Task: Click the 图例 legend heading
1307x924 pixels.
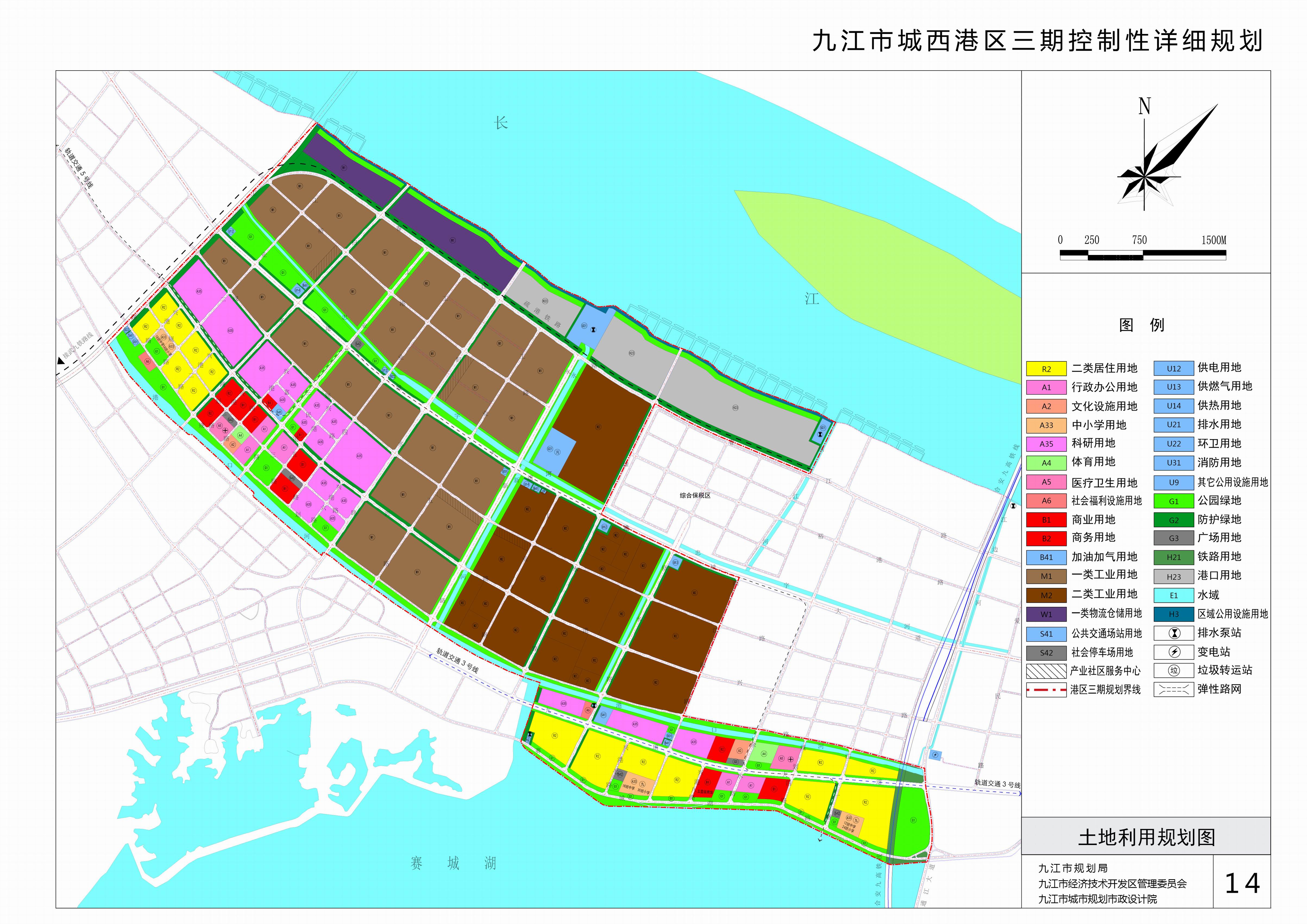Action: pos(1142,325)
